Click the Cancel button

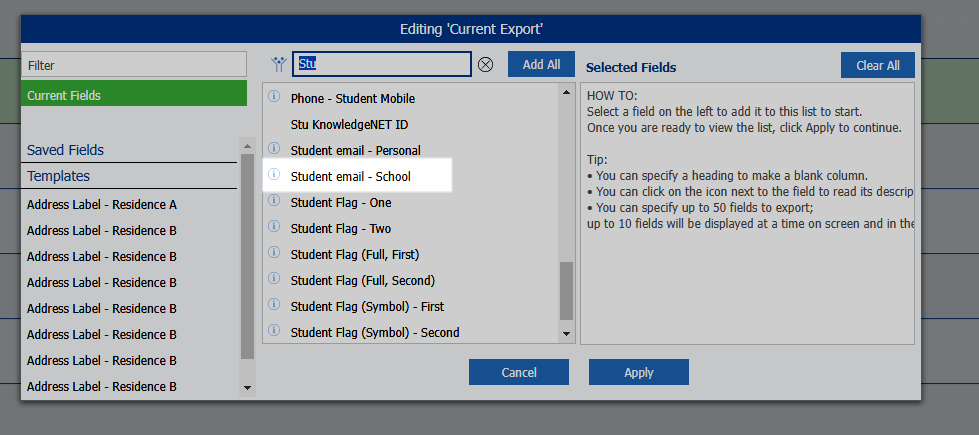tap(519, 372)
